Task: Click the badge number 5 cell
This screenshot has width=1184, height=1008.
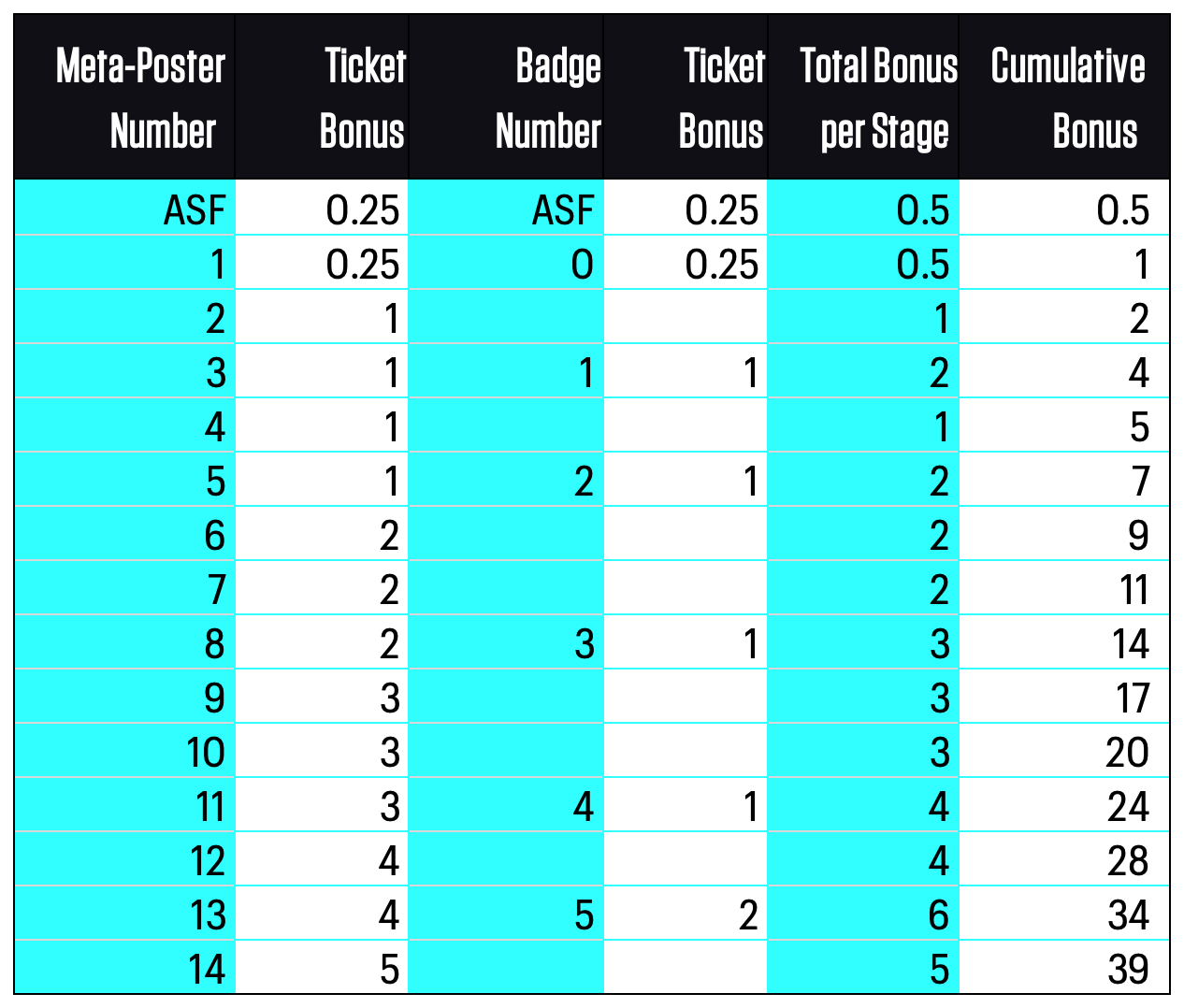Action: point(507,914)
